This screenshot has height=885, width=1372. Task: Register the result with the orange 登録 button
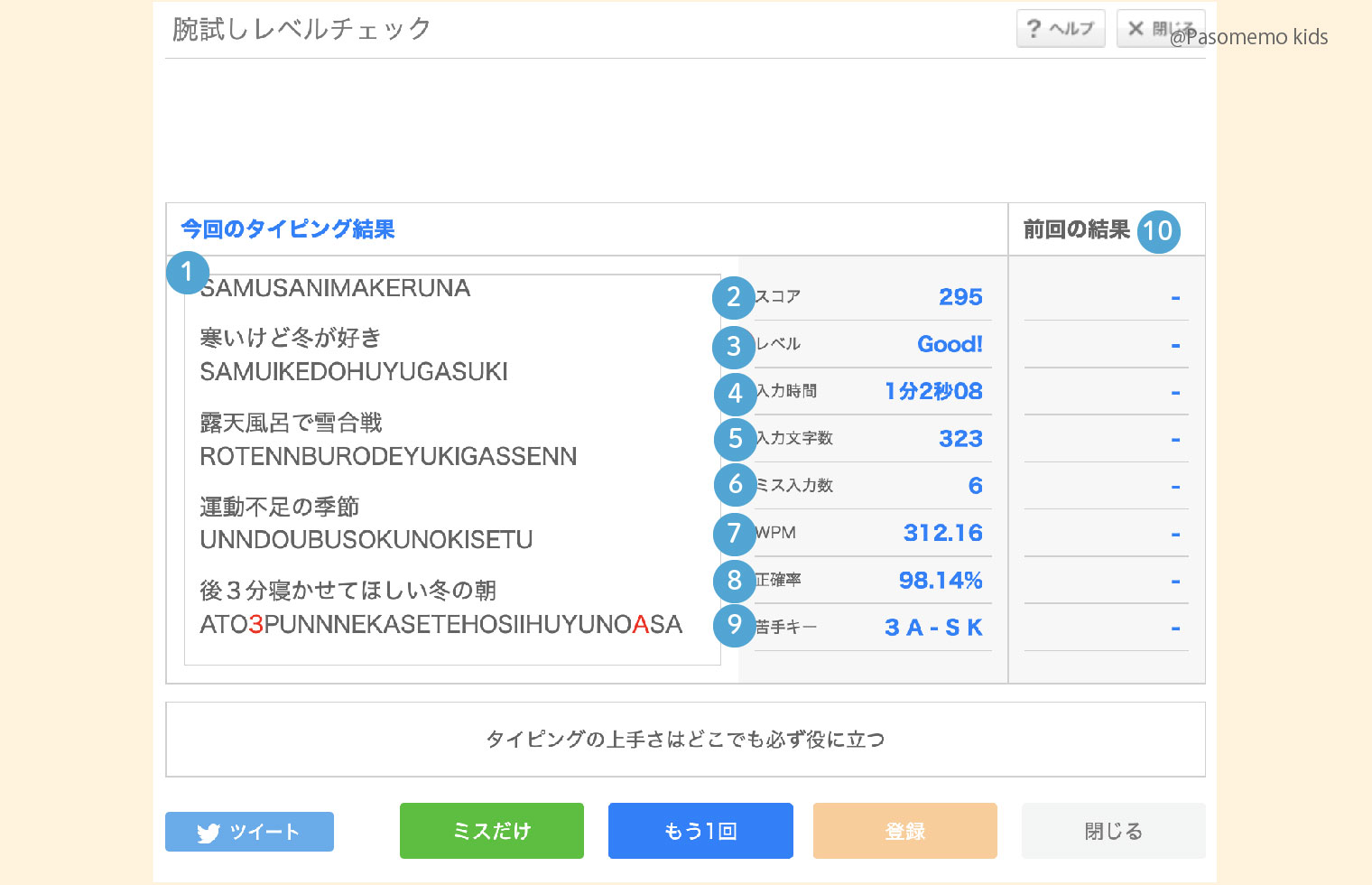coord(905,831)
